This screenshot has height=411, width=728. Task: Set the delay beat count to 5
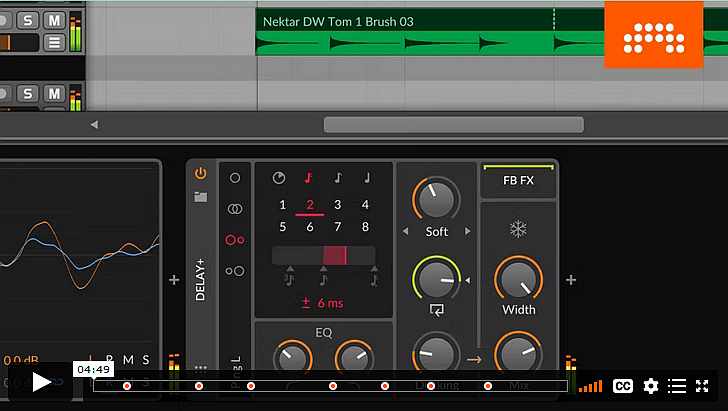[282, 227]
